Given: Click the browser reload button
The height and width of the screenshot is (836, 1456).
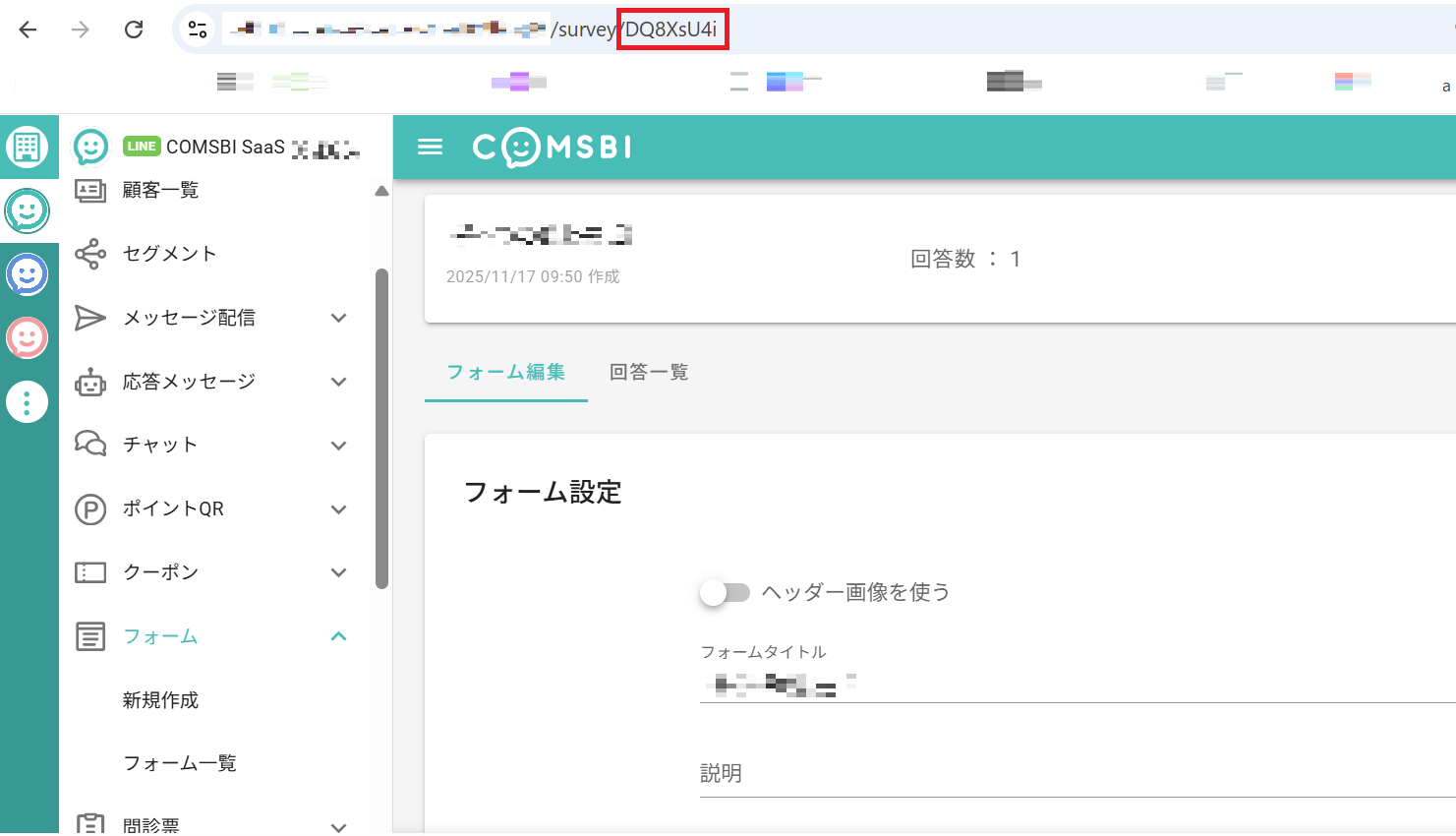Looking at the screenshot, I should (134, 30).
